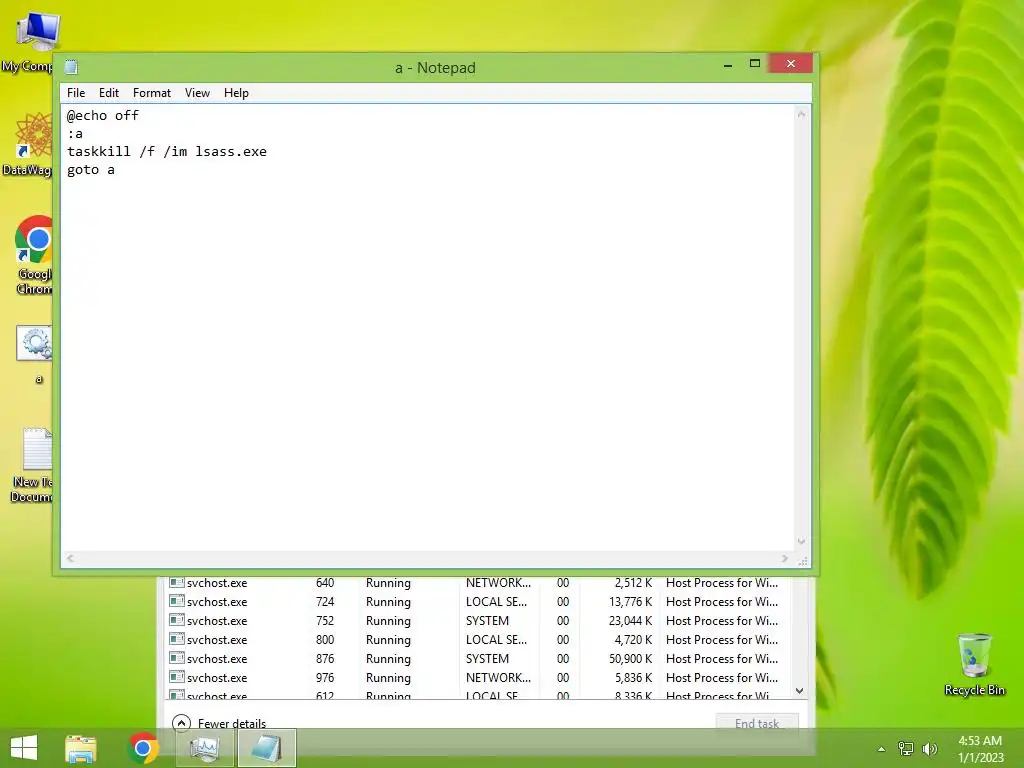Select the 'a' batch file desktop icon
Viewport: 1024px width, 768px height.
click(x=34, y=355)
